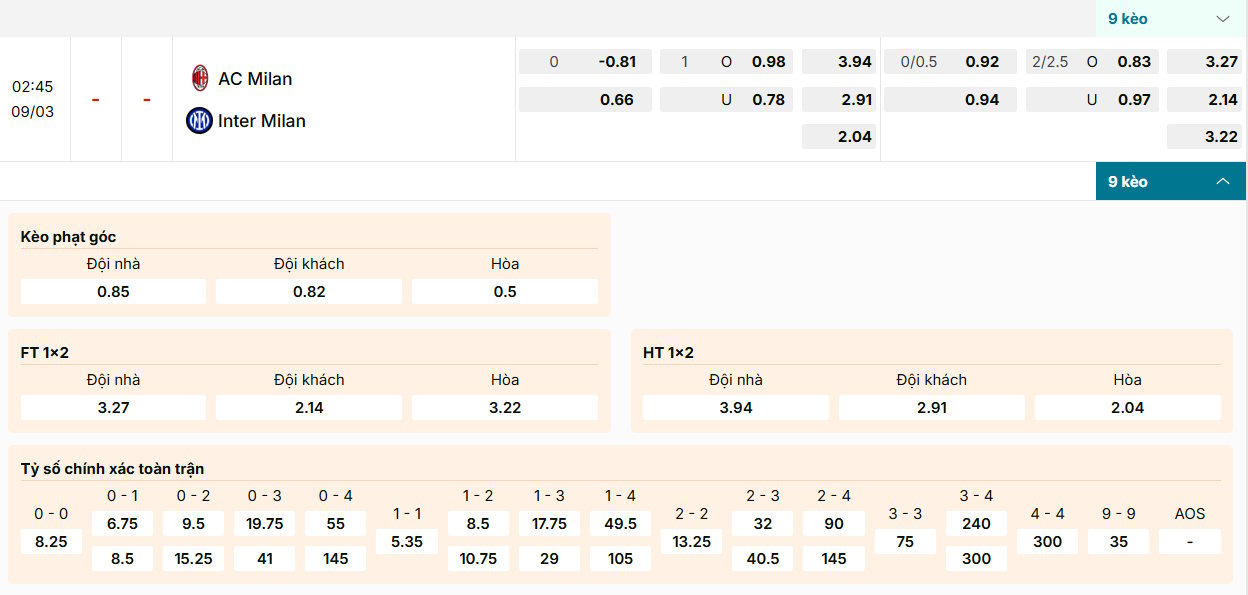
Task: Select exact score 1 - 1 odds 5.35
Action: tap(406, 541)
